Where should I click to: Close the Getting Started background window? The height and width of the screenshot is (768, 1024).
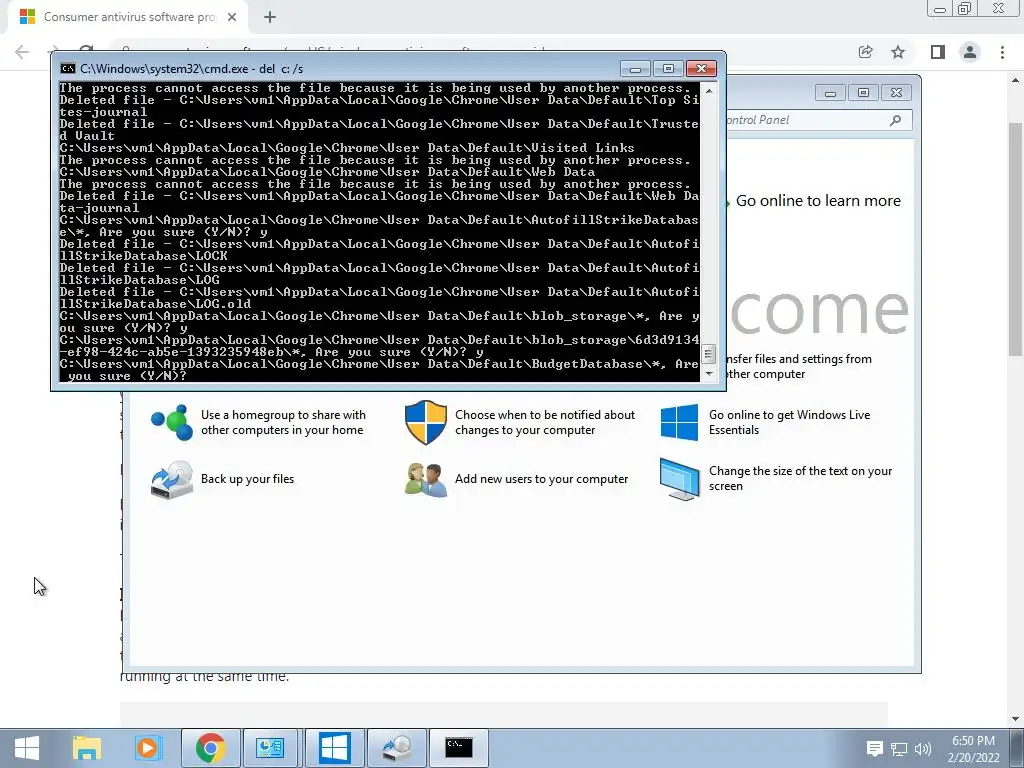(897, 93)
